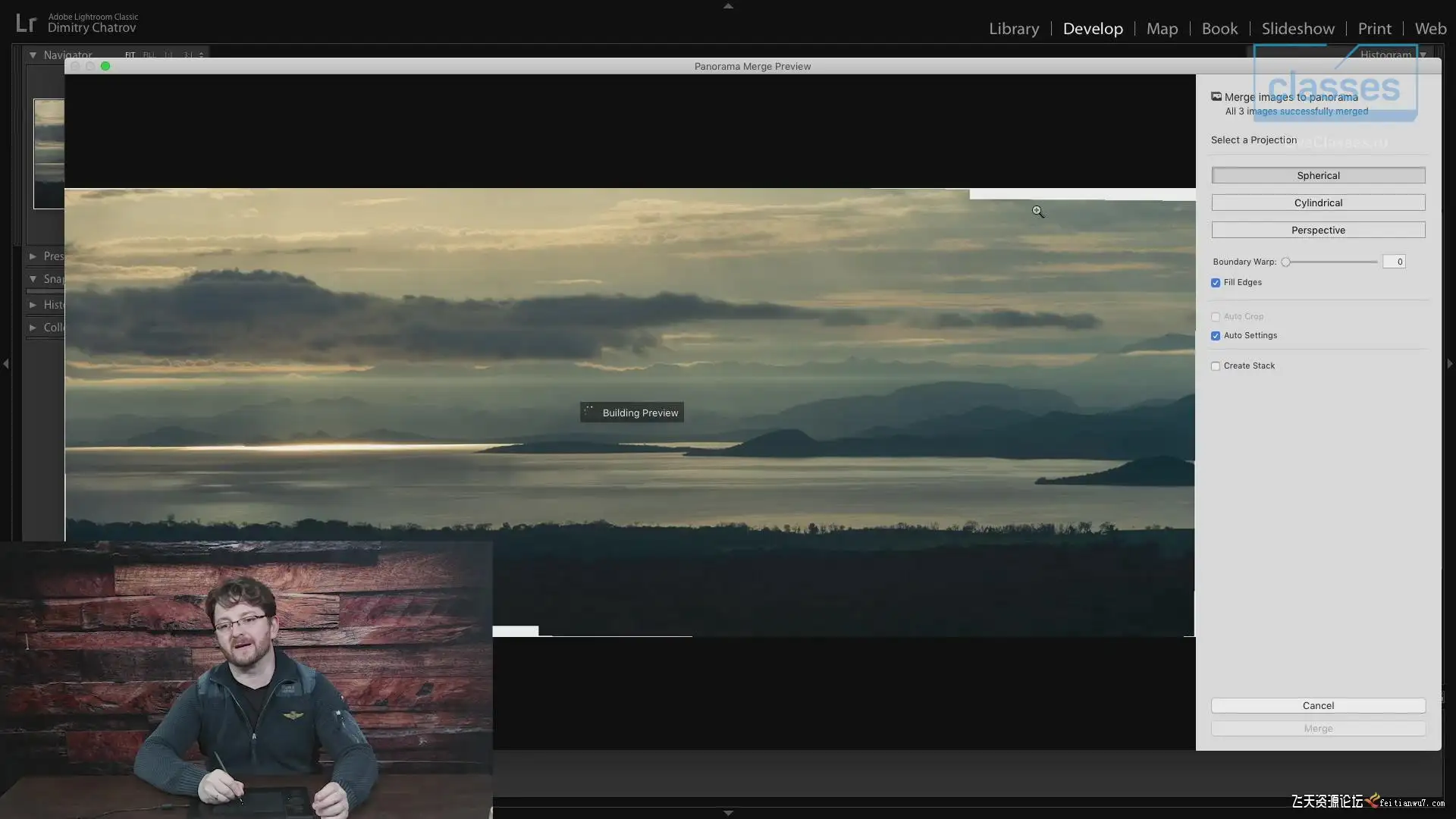Screen dimensions: 1456x819
Task: Click the Merge images to panorama icon
Action: click(1216, 96)
